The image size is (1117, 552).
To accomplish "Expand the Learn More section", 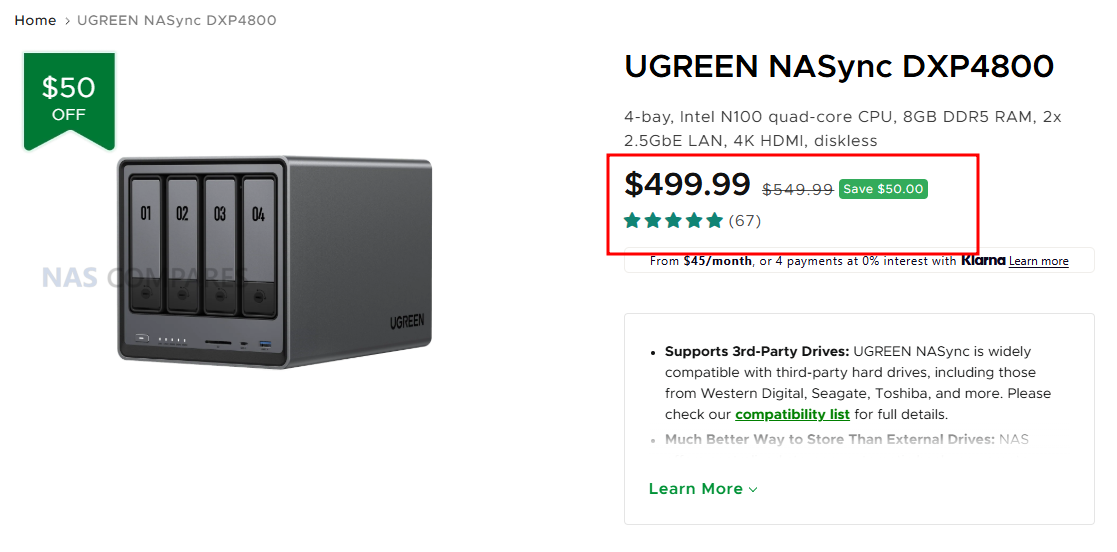I will pos(695,489).
